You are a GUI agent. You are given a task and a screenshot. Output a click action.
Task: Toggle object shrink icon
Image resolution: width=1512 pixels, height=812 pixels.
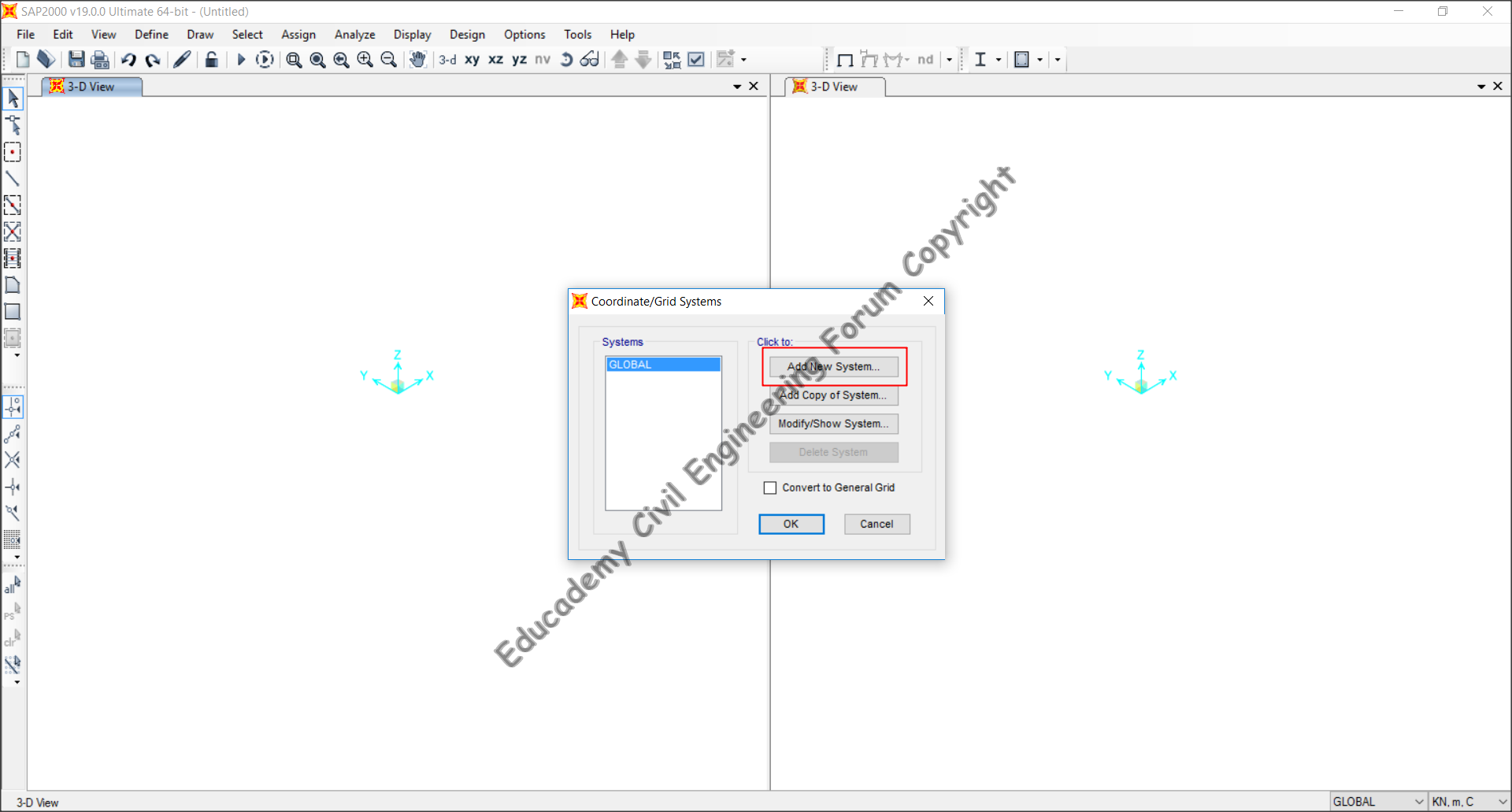click(672, 59)
